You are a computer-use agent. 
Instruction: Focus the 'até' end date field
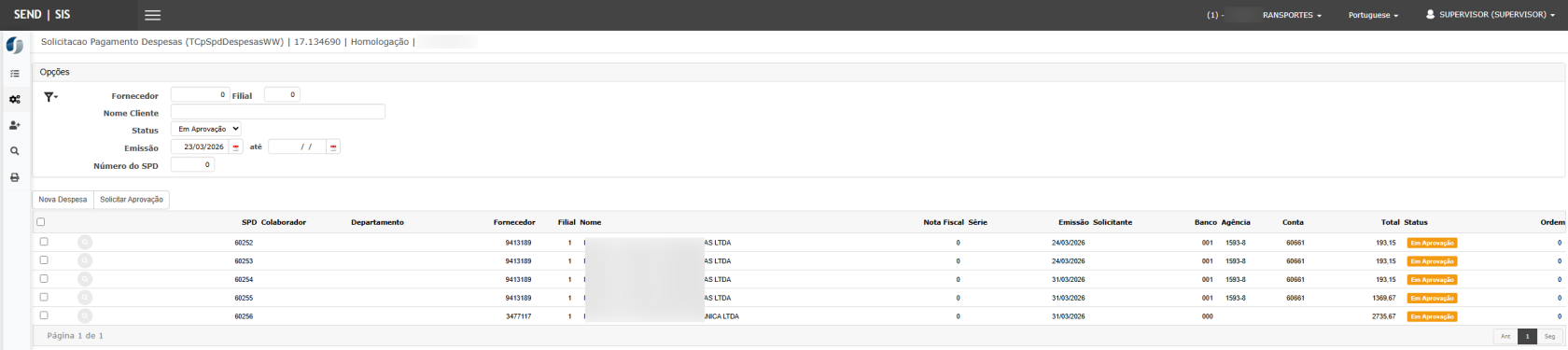tap(297, 147)
